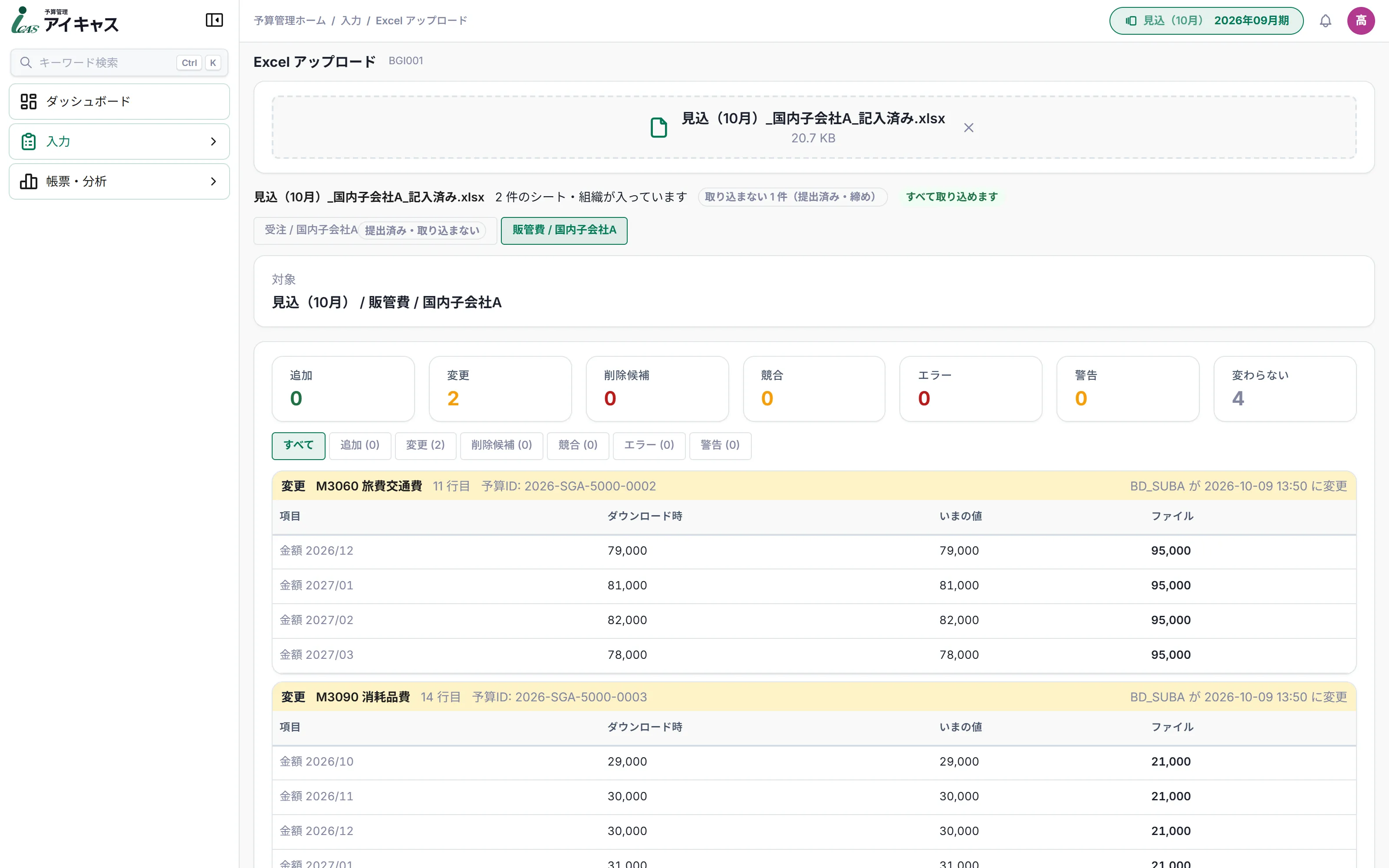Click the M3090 消耗品費 change header
Image resolution: width=1389 pixels, height=868 pixels.
pos(814,697)
